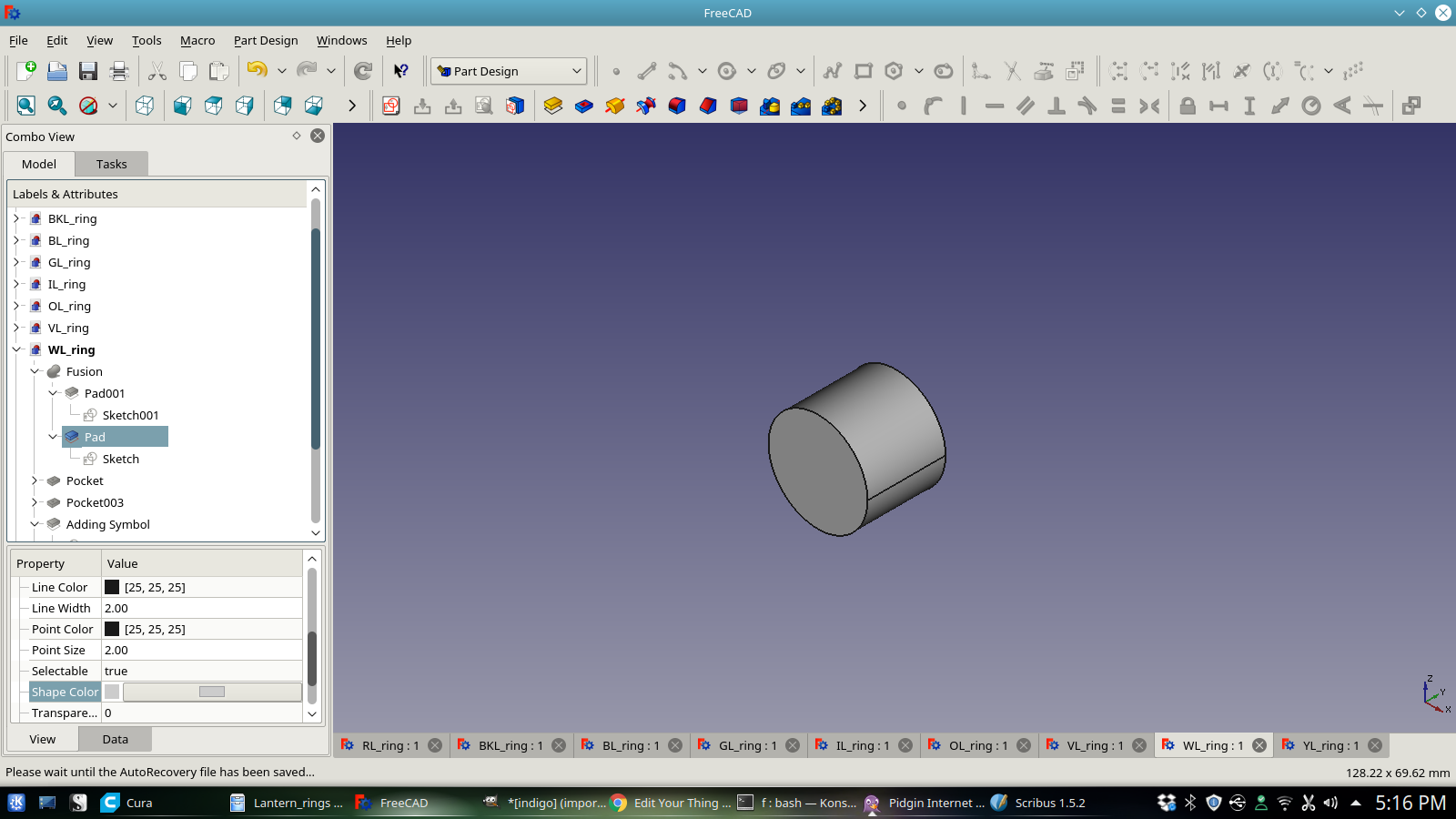1456x819 pixels.
Task: Switch to the Data property tab
Action: point(115,739)
